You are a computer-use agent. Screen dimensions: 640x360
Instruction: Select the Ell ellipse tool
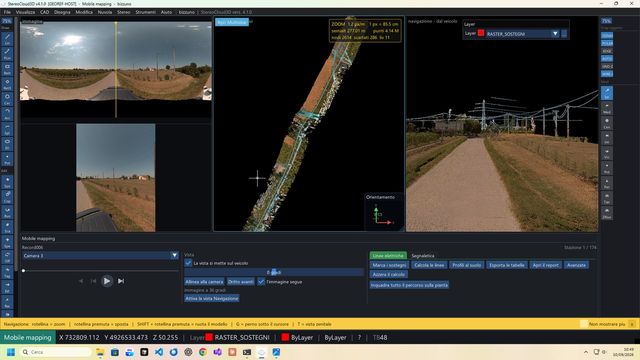7,144
